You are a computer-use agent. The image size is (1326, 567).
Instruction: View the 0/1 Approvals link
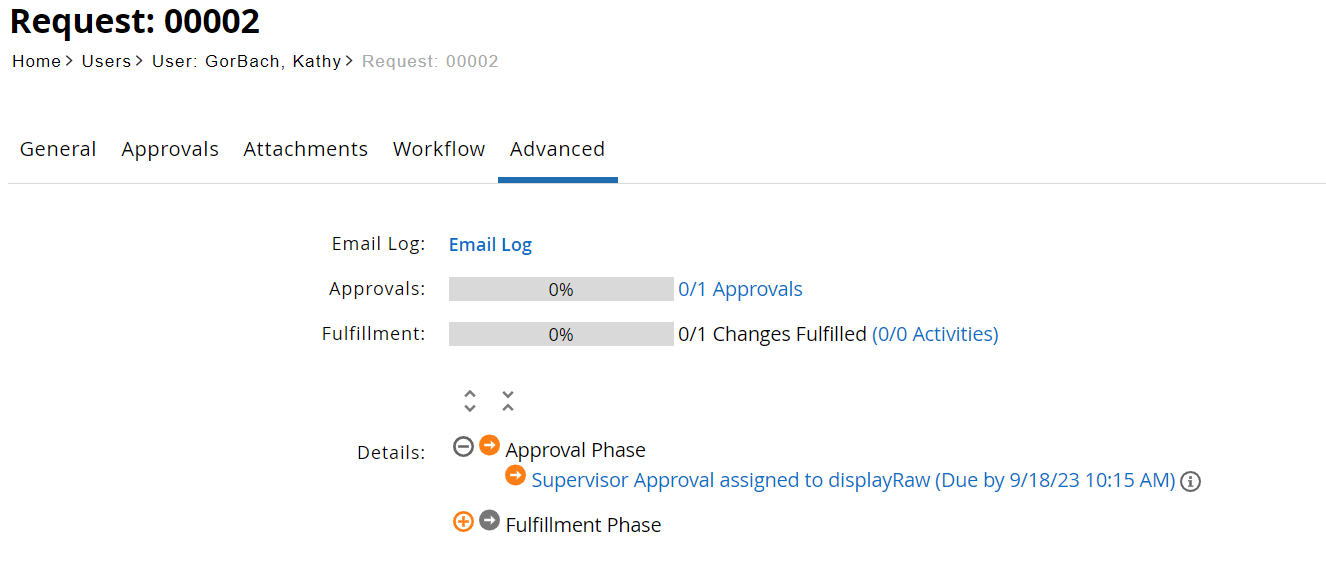(740, 289)
